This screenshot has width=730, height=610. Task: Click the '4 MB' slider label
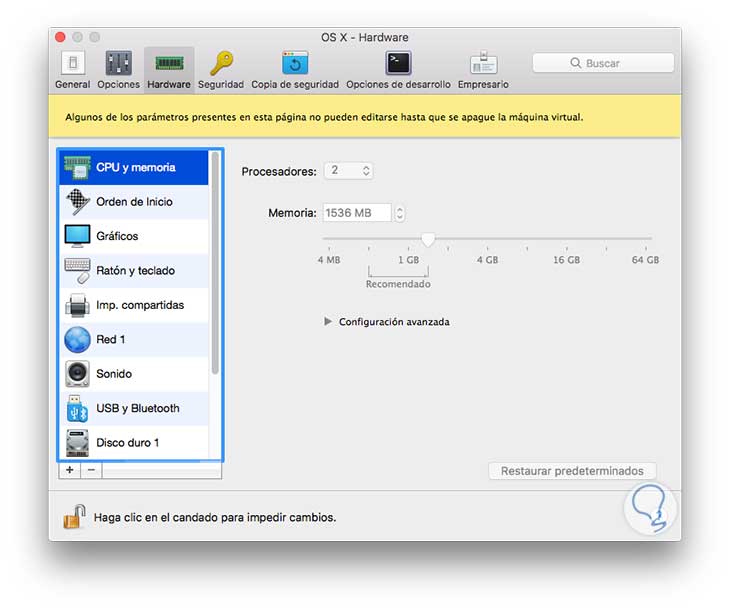point(329,260)
